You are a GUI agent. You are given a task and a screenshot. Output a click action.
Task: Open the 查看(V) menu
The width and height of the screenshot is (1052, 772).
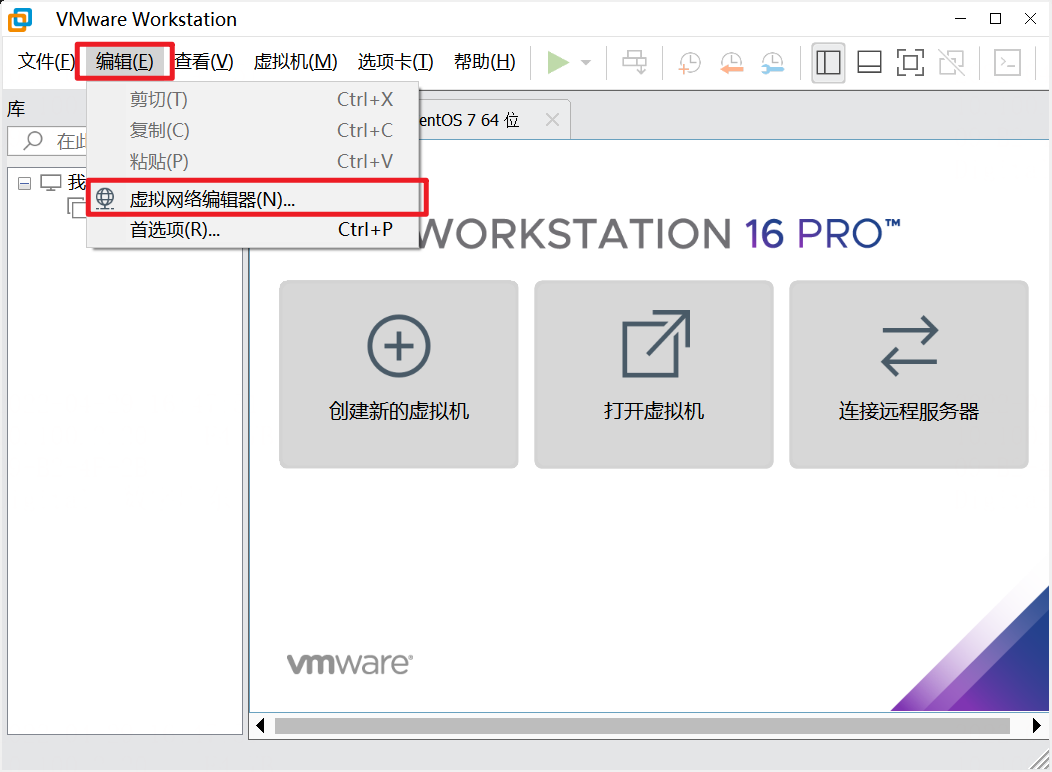[204, 62]
